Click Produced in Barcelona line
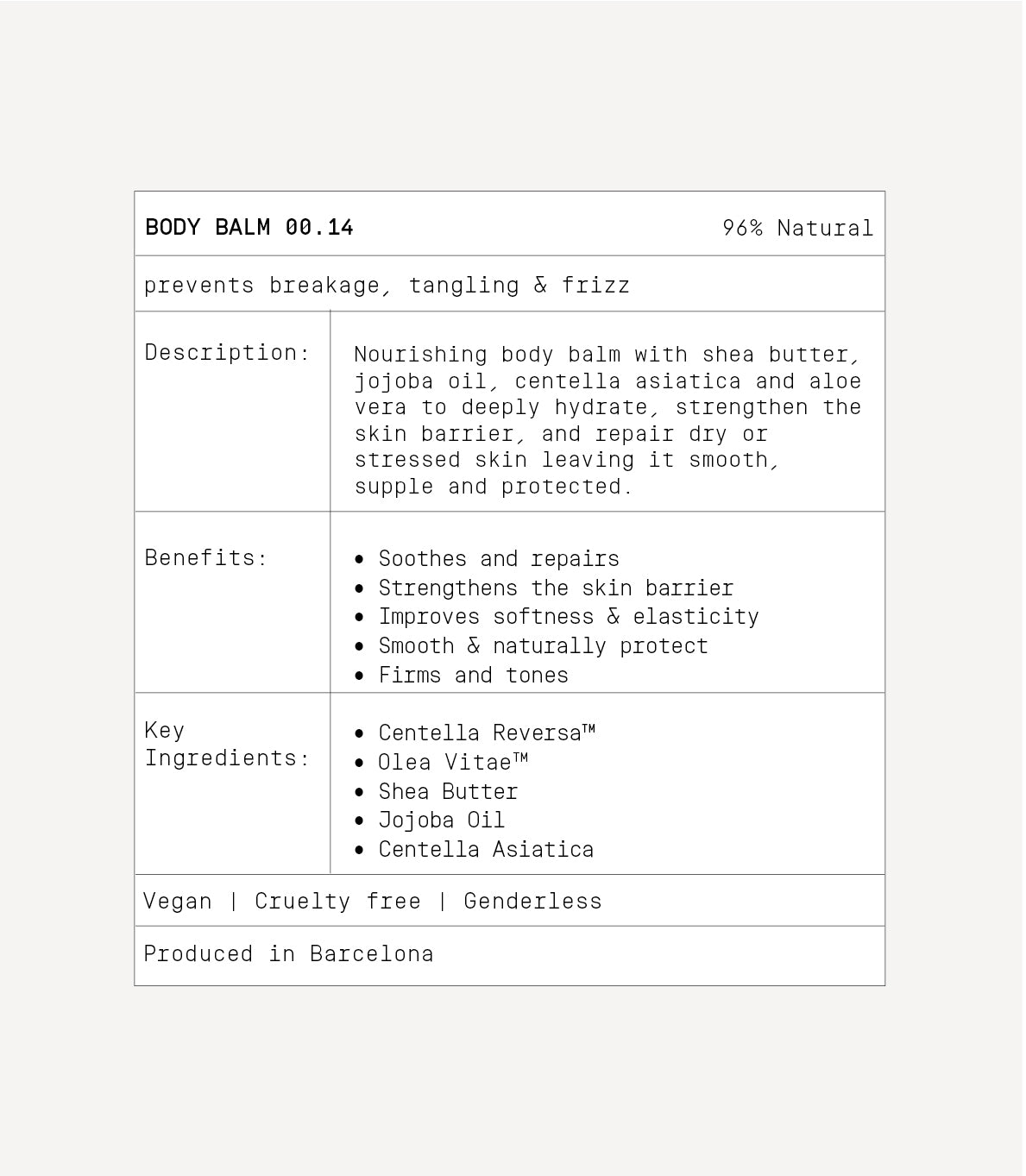The width and height of the screenshot is (1026, 1176). (288, 954)
